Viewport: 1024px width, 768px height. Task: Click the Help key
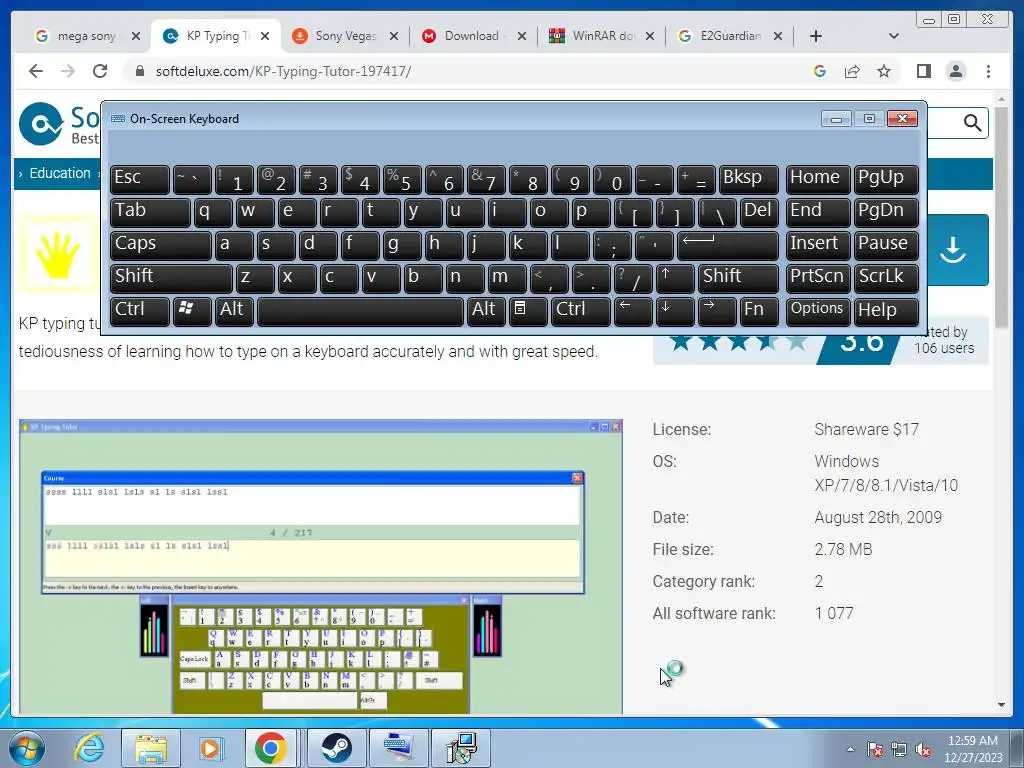(886, 311)
